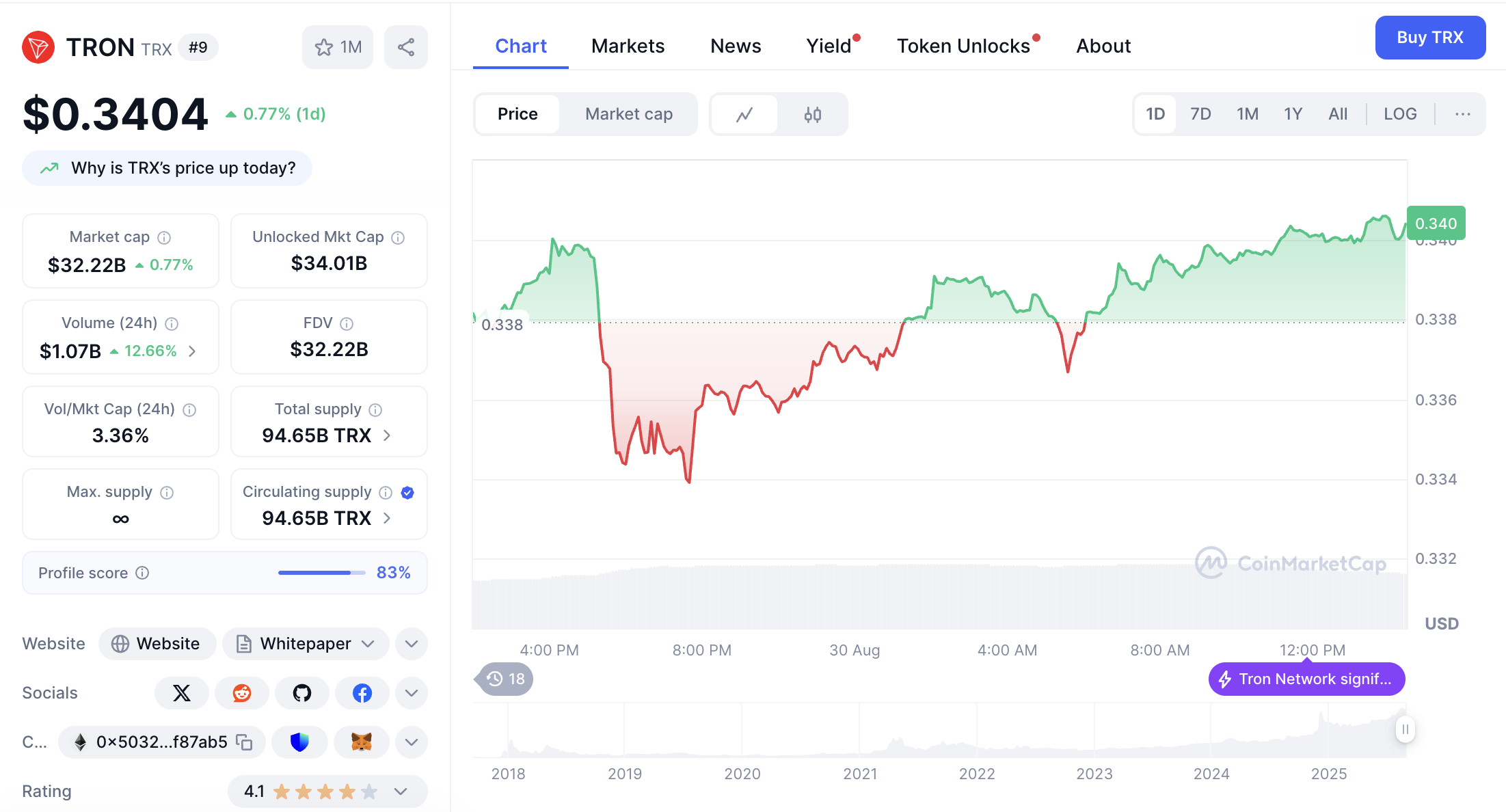
Task: Click the verified checkmark badge on Circulating supply
Action: point(407,492)
